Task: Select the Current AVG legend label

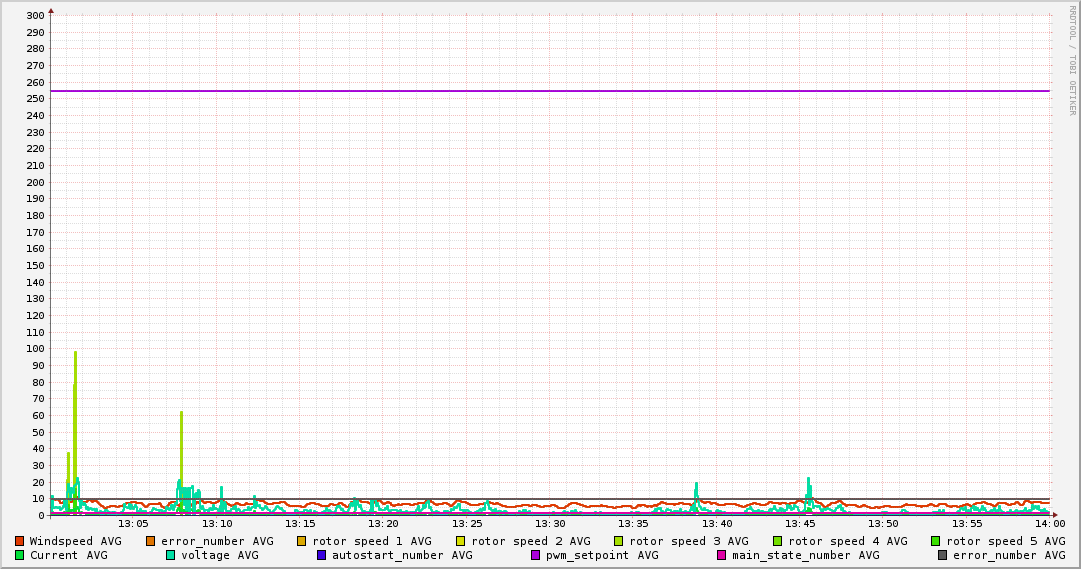Action: click(69, 555)
